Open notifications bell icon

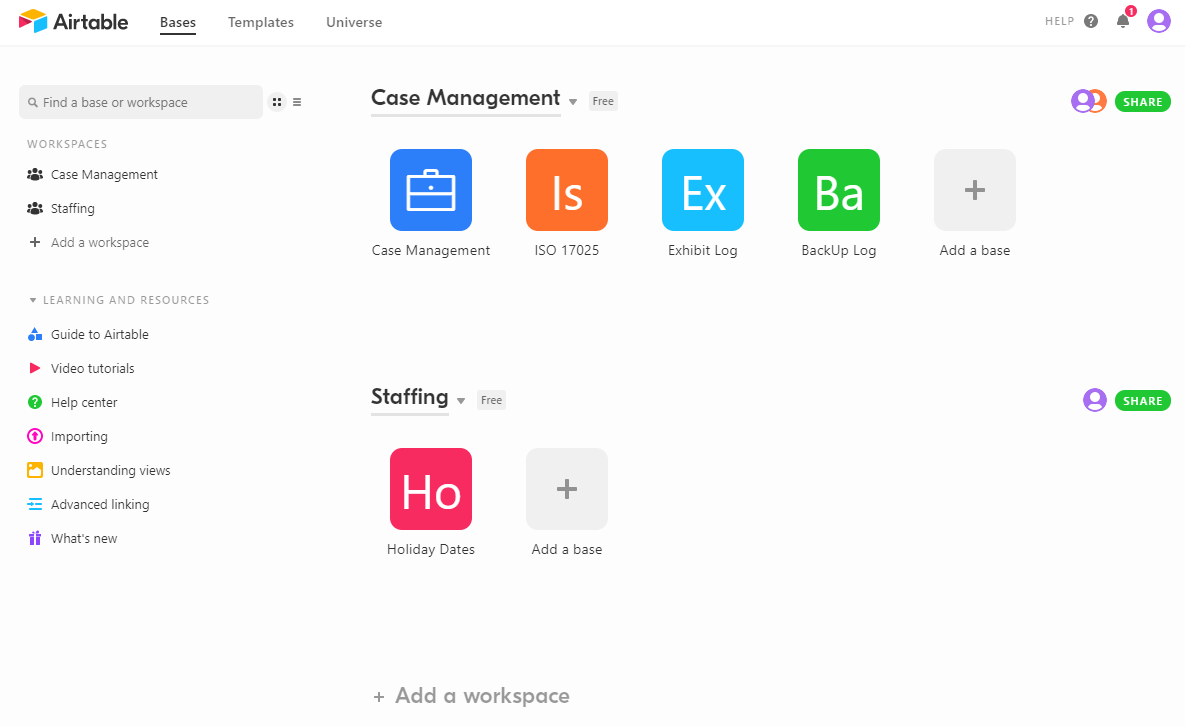[x=1123, y=21]
